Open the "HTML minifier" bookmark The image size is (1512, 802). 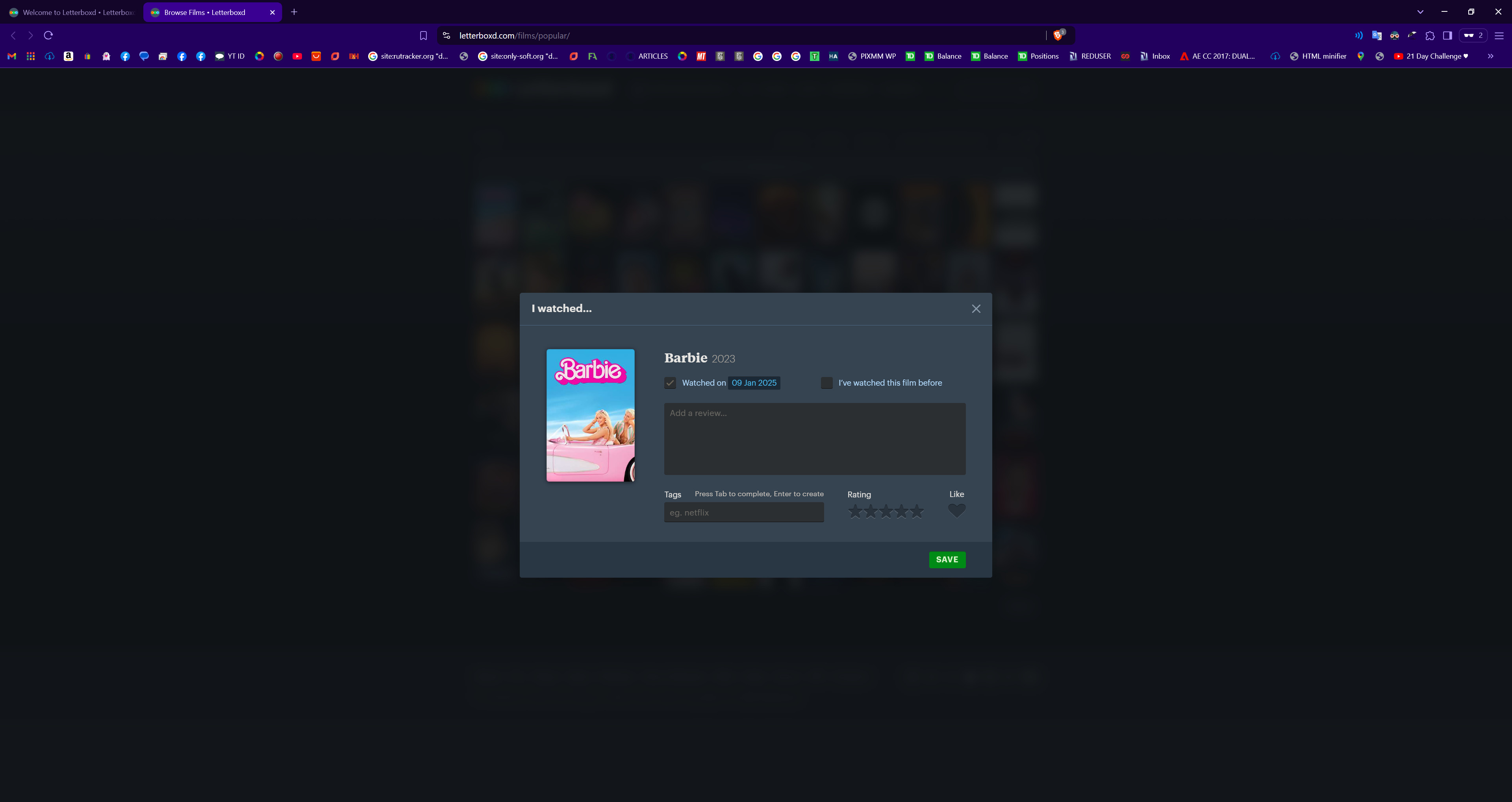click(1318, 56)
